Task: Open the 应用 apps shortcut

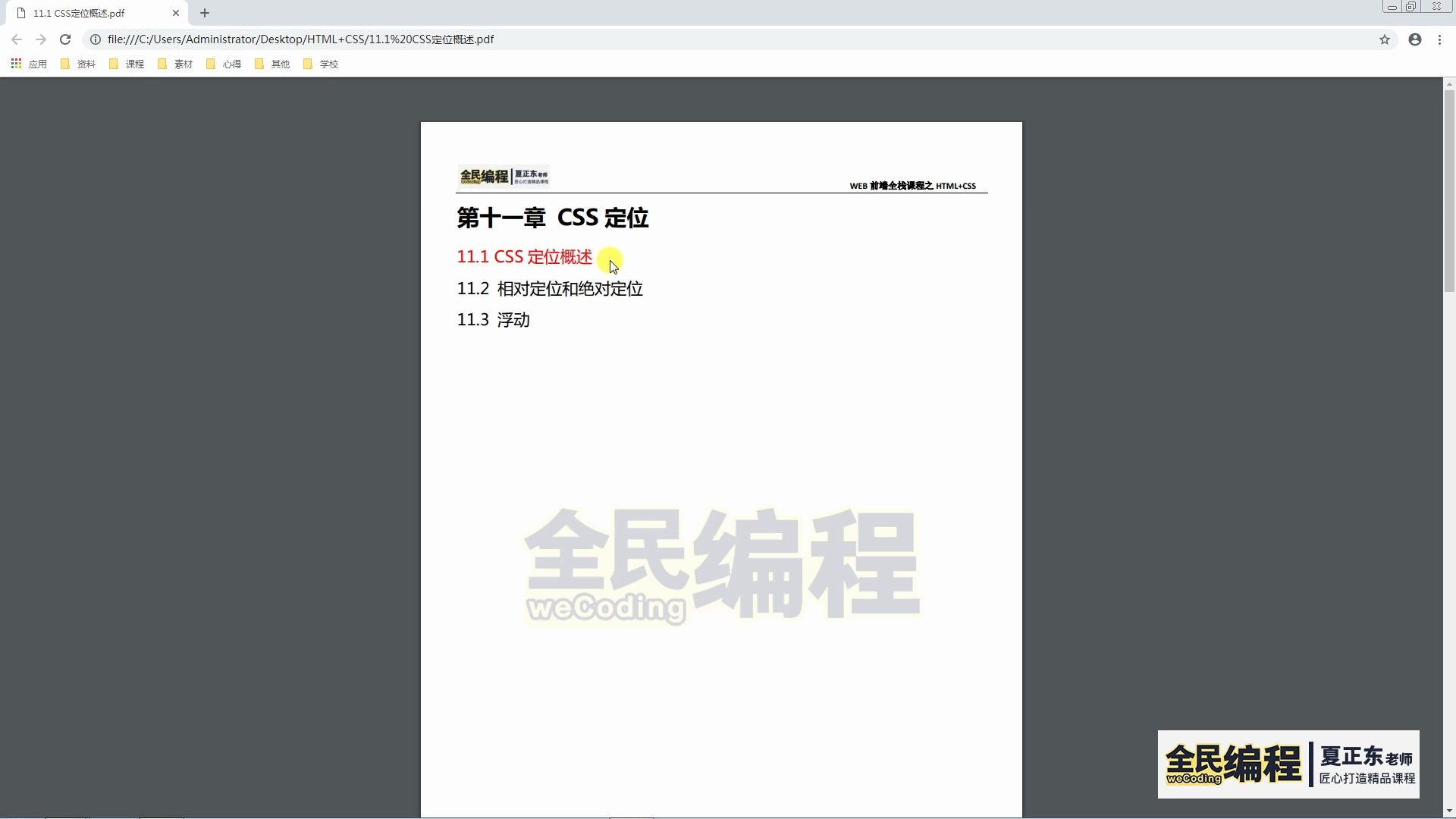Action: (x=29, y=64)
